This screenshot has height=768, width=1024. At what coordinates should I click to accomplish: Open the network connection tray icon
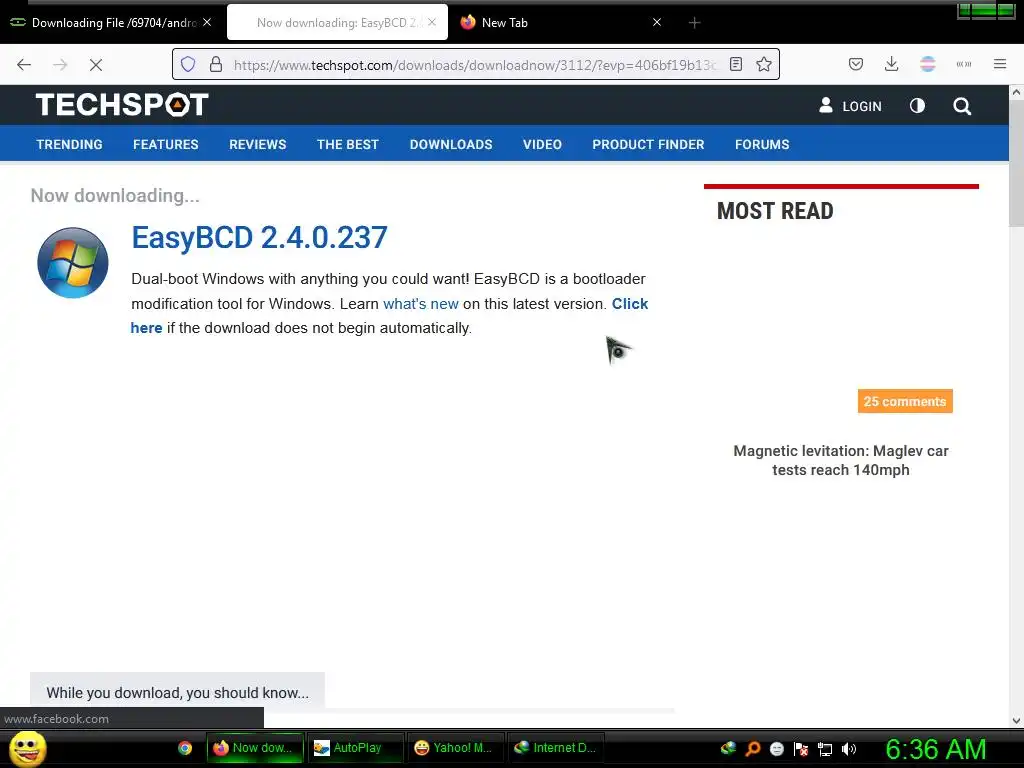(825, 749)
